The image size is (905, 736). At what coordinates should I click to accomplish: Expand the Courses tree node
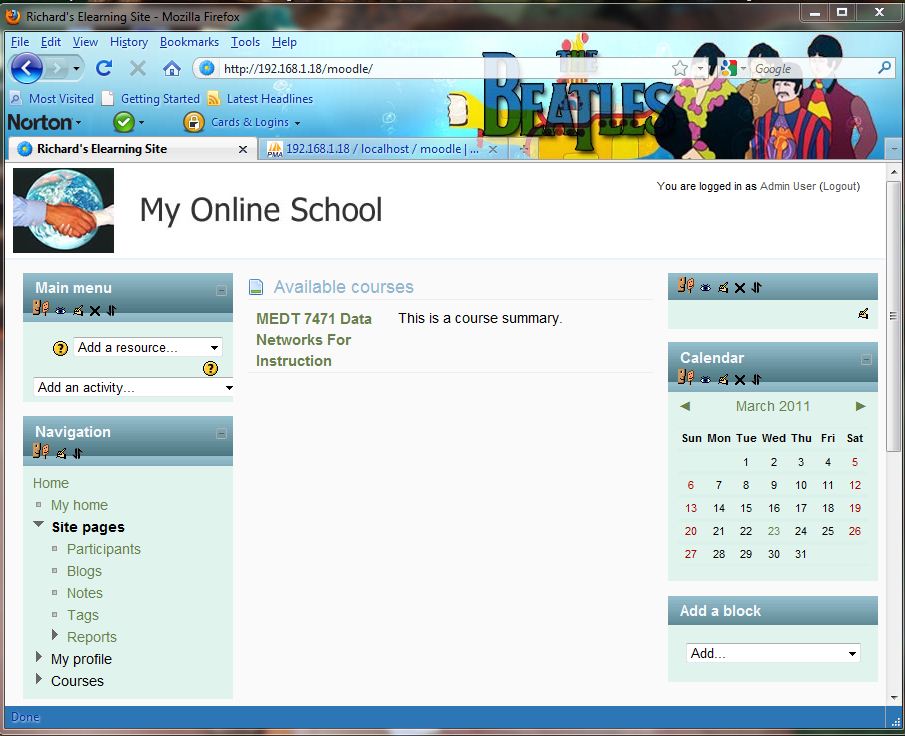39,678
